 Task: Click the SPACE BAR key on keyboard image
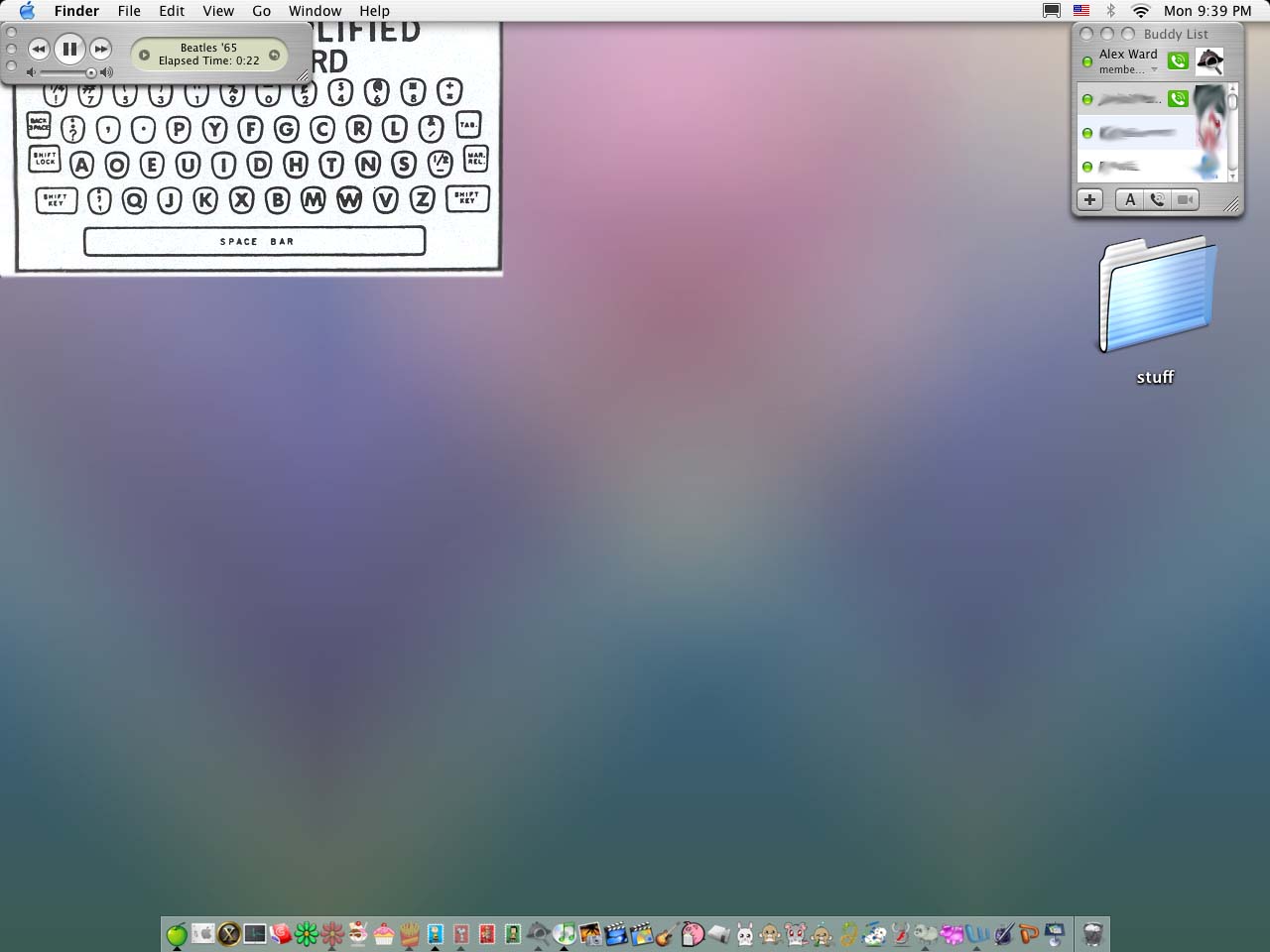(255, 241)
